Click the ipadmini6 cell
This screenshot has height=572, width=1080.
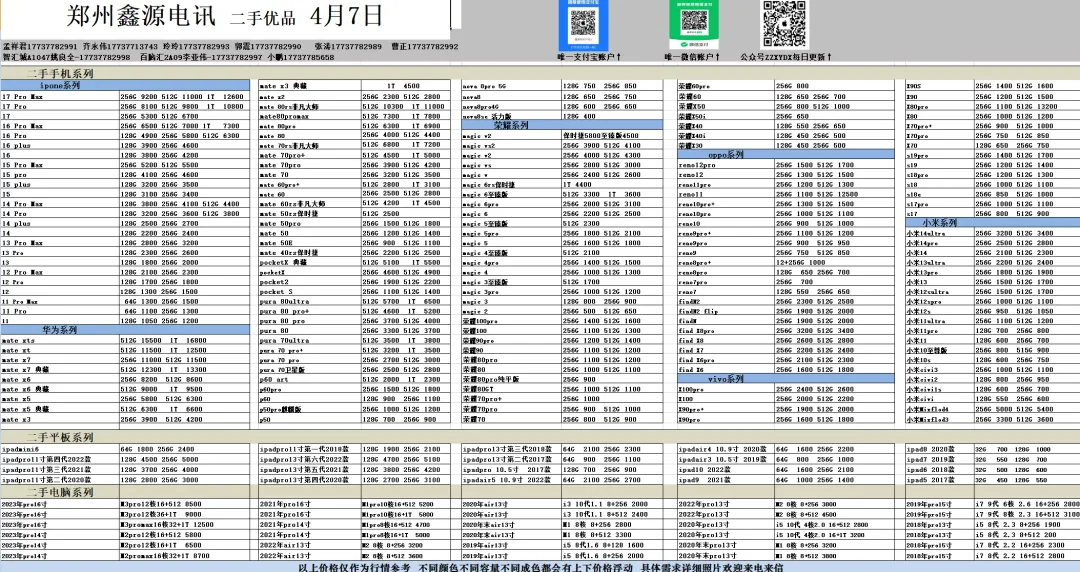tap(60, 449)
